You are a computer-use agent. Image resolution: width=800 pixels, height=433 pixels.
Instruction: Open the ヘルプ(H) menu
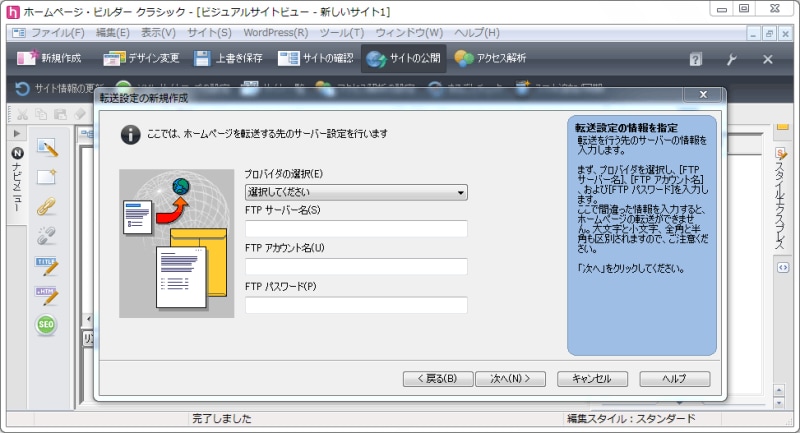tap(477, 33)
